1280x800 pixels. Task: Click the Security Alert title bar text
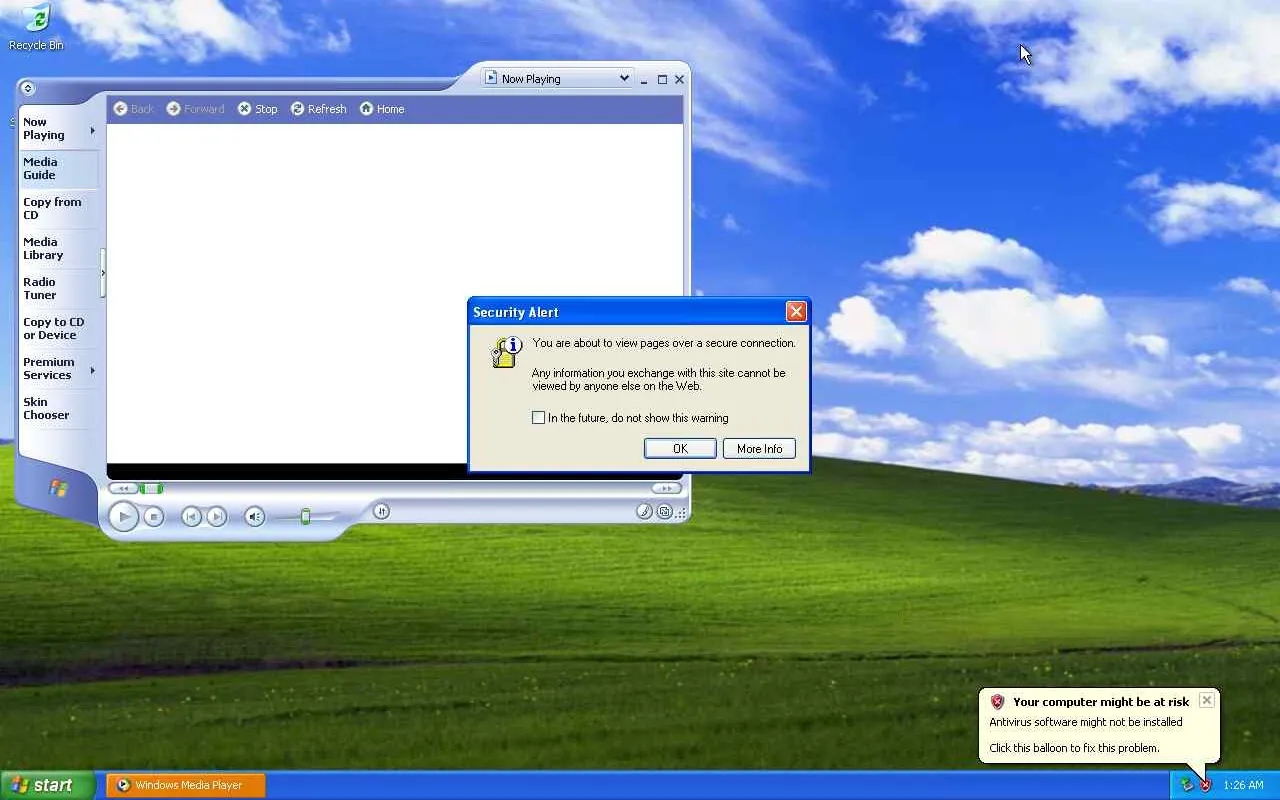[x=516, y=312]
